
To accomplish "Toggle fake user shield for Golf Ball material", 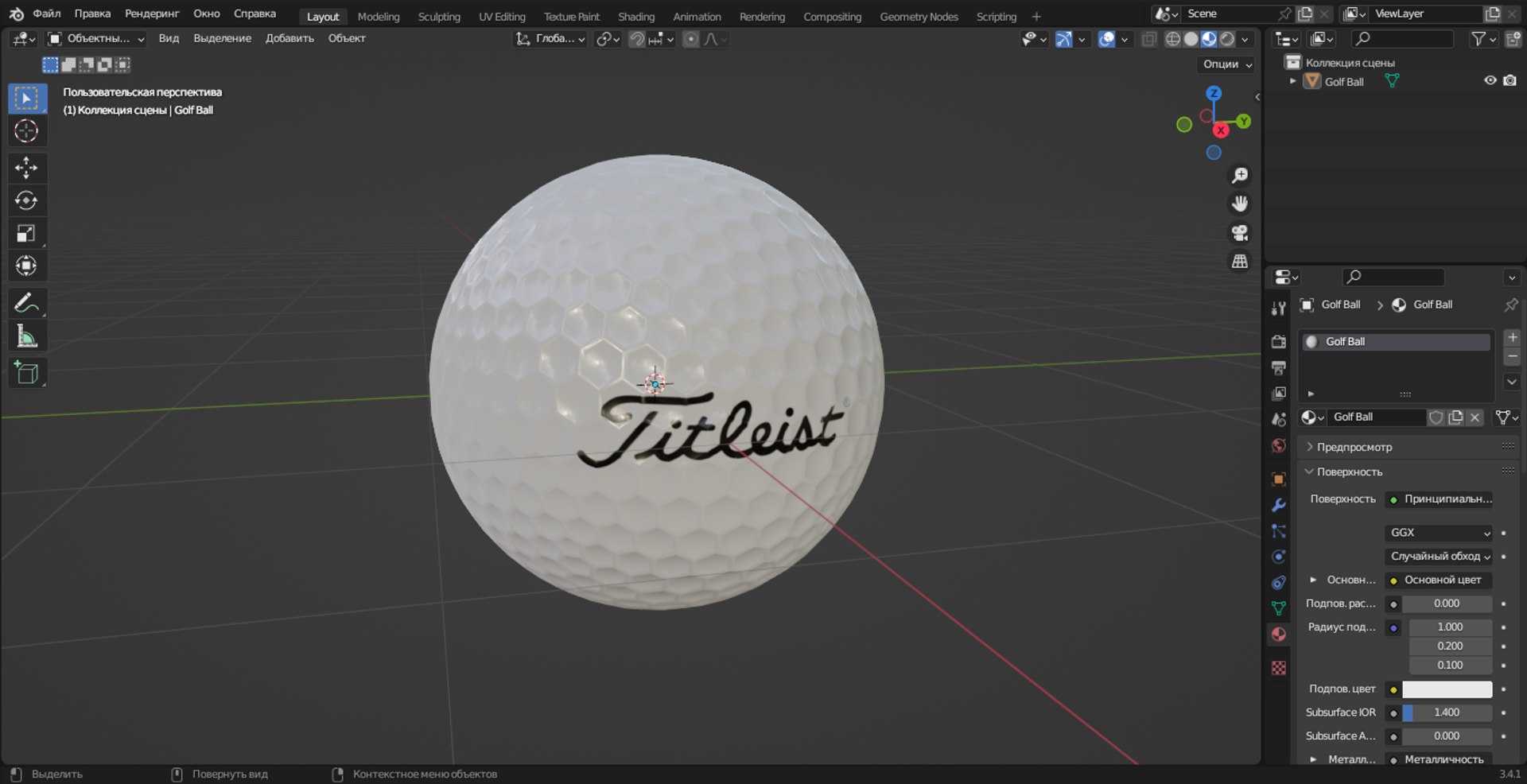I will (1436, 417).
